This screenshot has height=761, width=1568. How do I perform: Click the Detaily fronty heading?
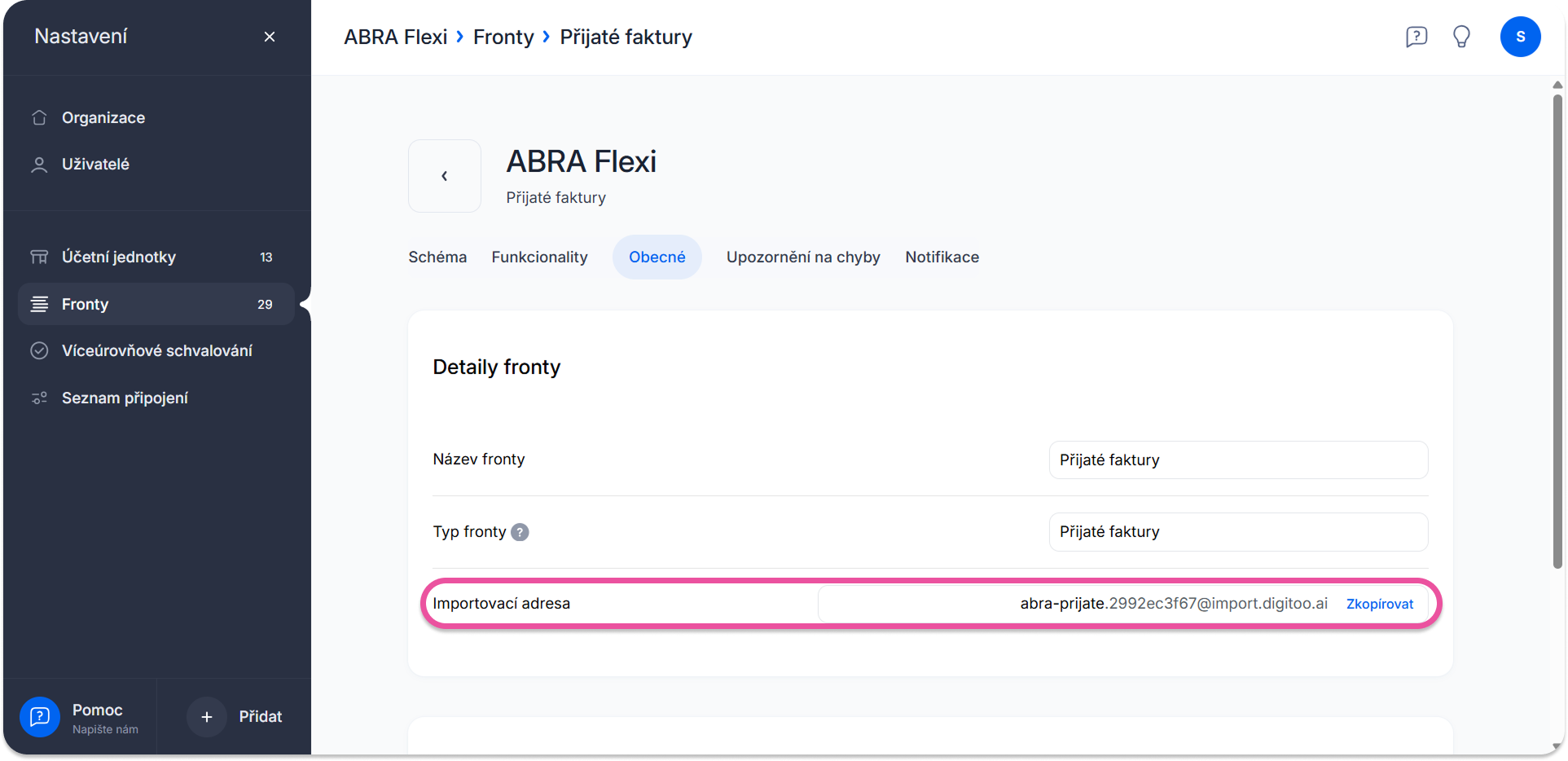pos(497,367)
